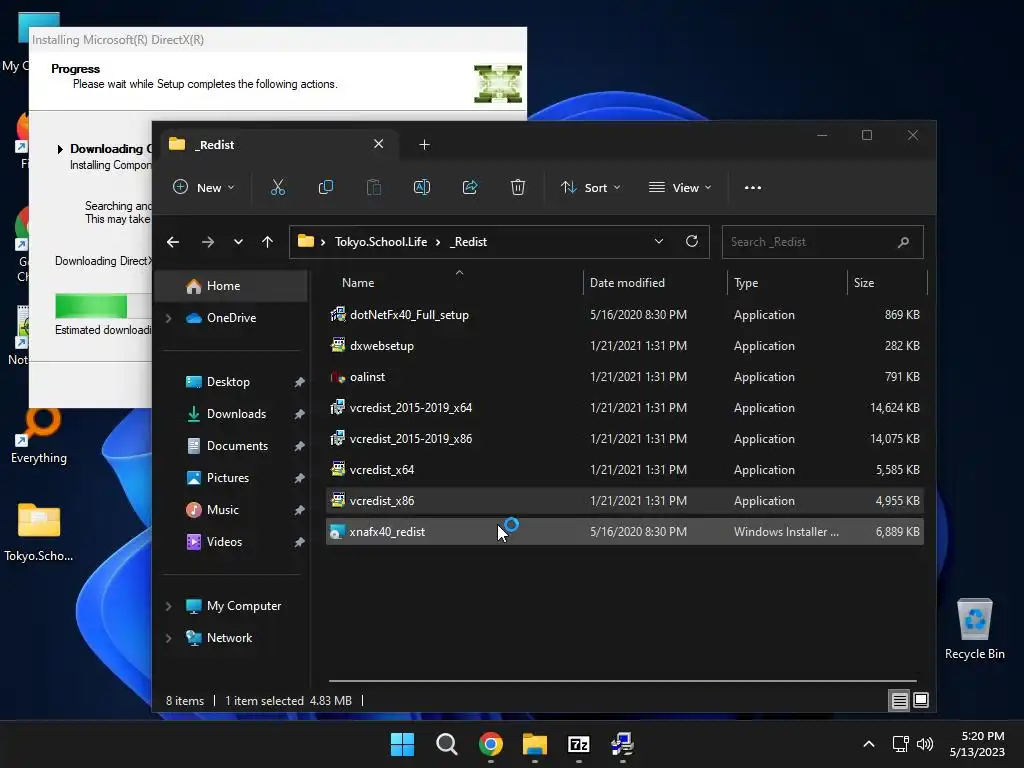Viewport: 1024px width, 768px height.
Task: Expand My Computer tree node
Action: pos(168,606)
